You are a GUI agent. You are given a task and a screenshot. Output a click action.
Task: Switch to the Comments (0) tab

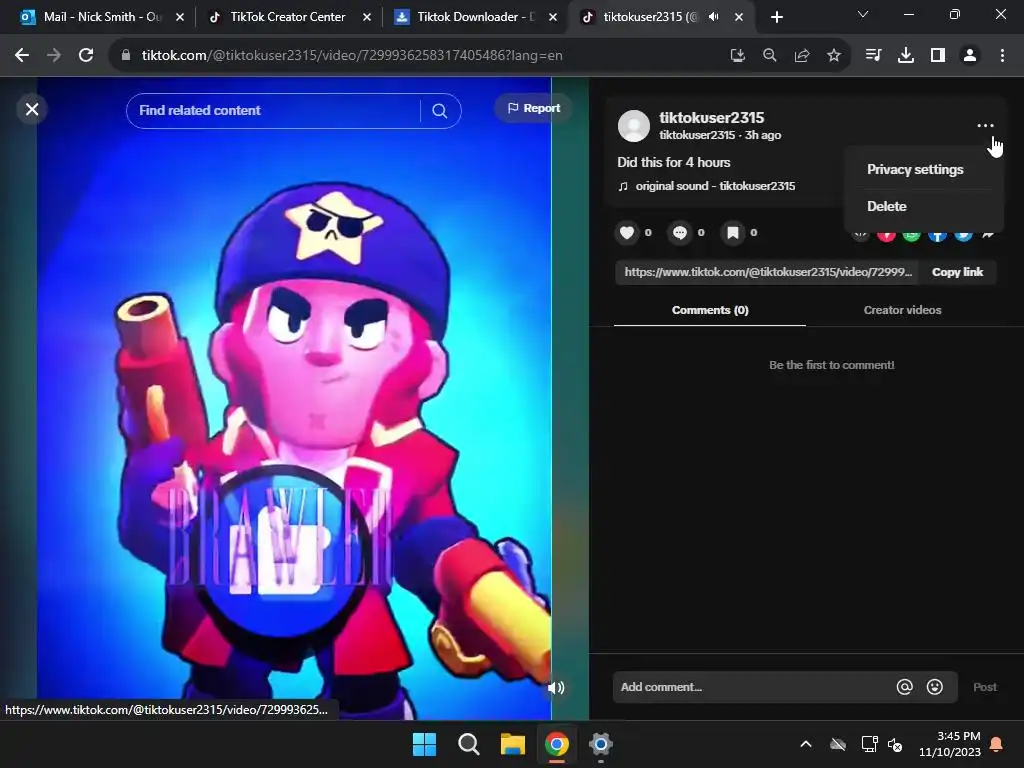coord(710,310)
